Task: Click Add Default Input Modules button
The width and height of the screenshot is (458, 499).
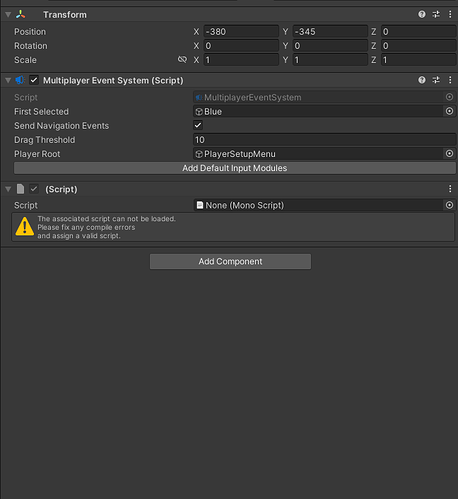Action: 235,168
